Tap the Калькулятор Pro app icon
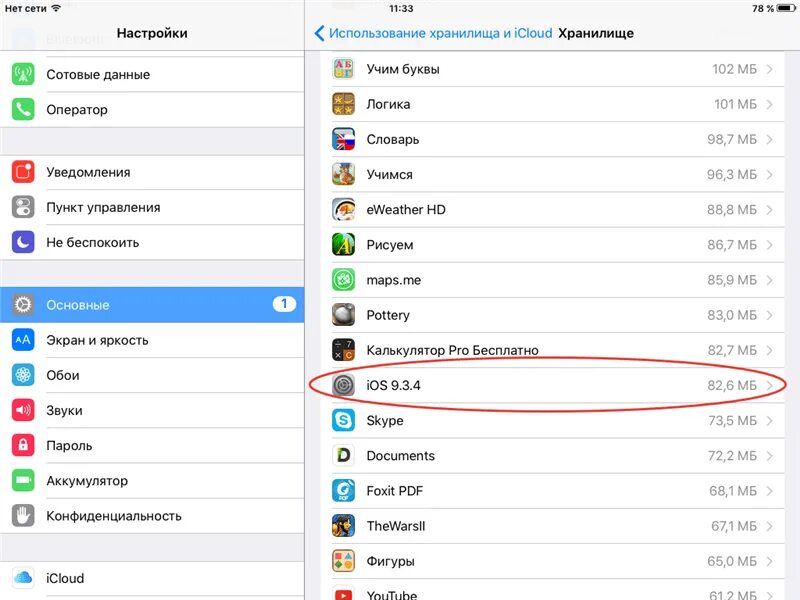The image size is (800, 600). [x=343, y=350]
